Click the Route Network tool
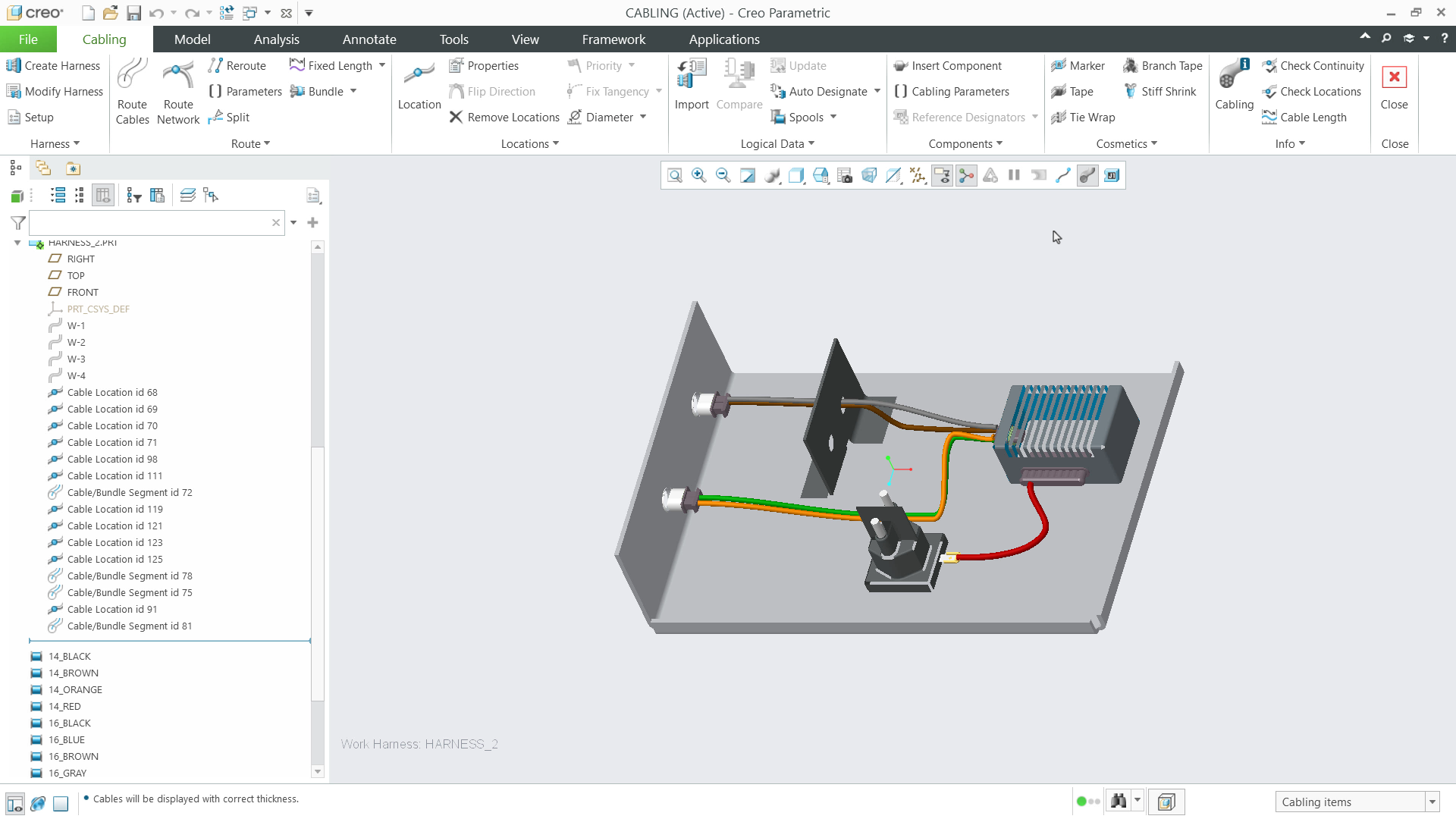This screenshot has width=1456, height=819. [178, 91]
